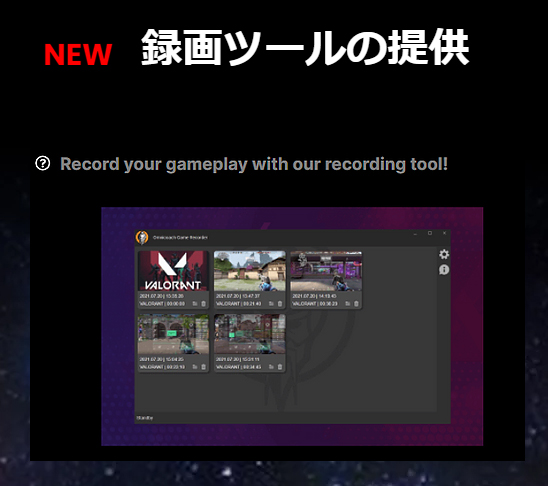Open the bottom-left archway gameplay thumbnail
This screenshot has width=548, height=486.
point(173,334)
